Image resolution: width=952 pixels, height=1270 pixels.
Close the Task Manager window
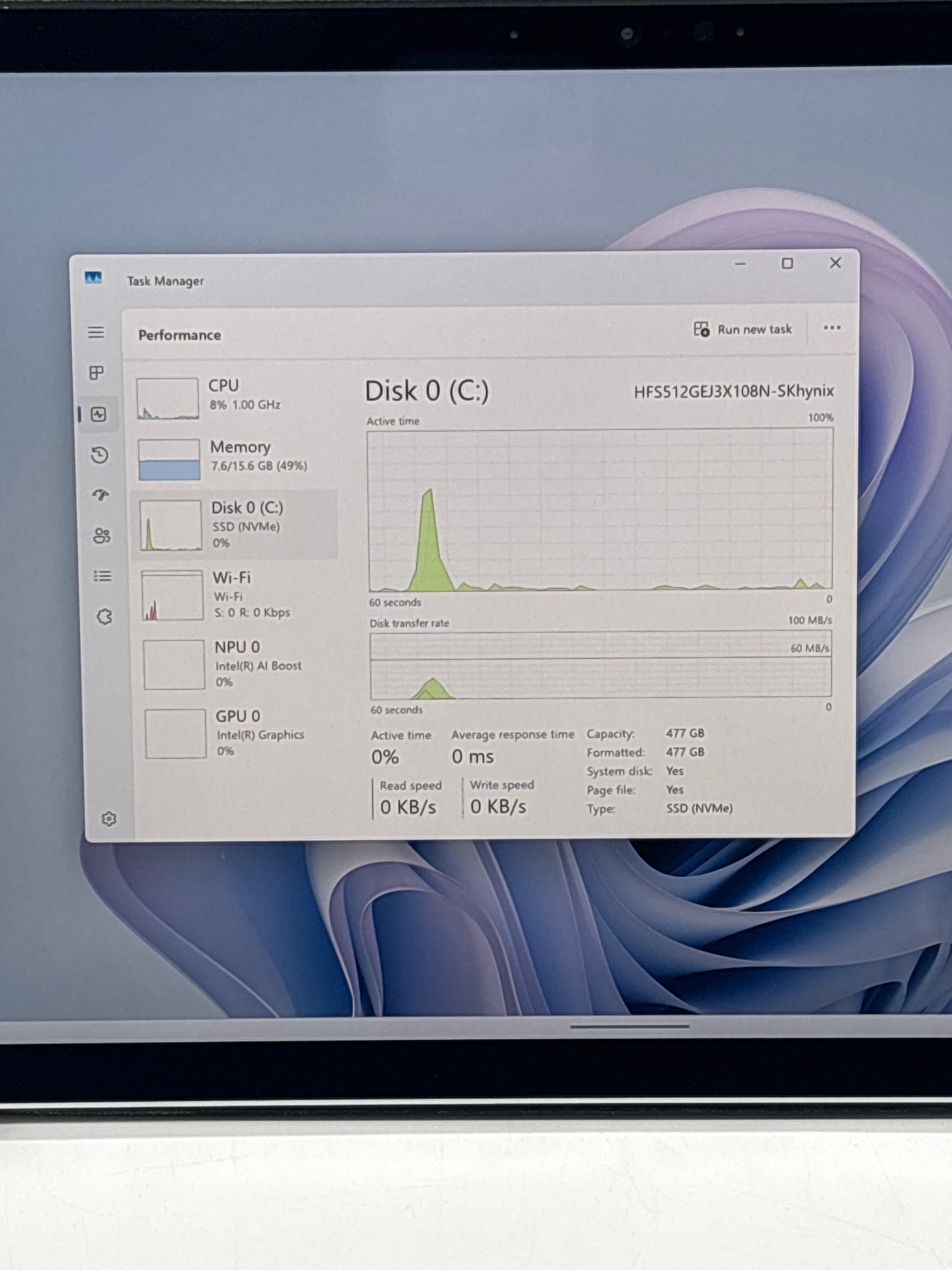pyautogui.click(x=836, y=263)
